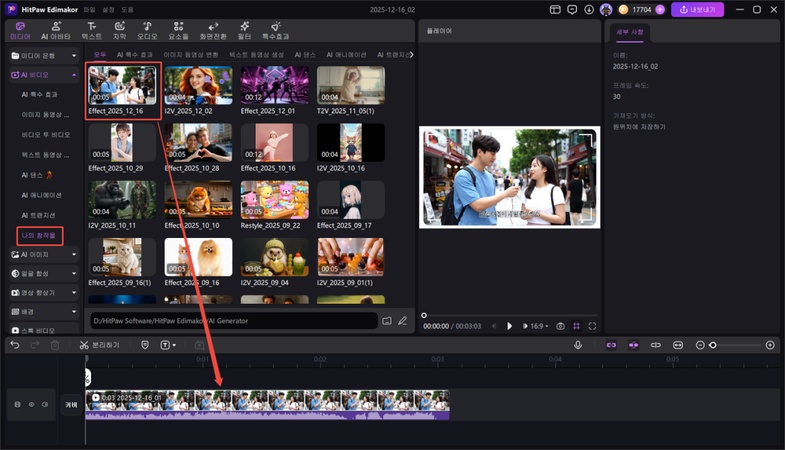Take a snapshot with the camera icon
This screenshot has height=450, width=785.
pyautogui.click(x=560, y=326)
